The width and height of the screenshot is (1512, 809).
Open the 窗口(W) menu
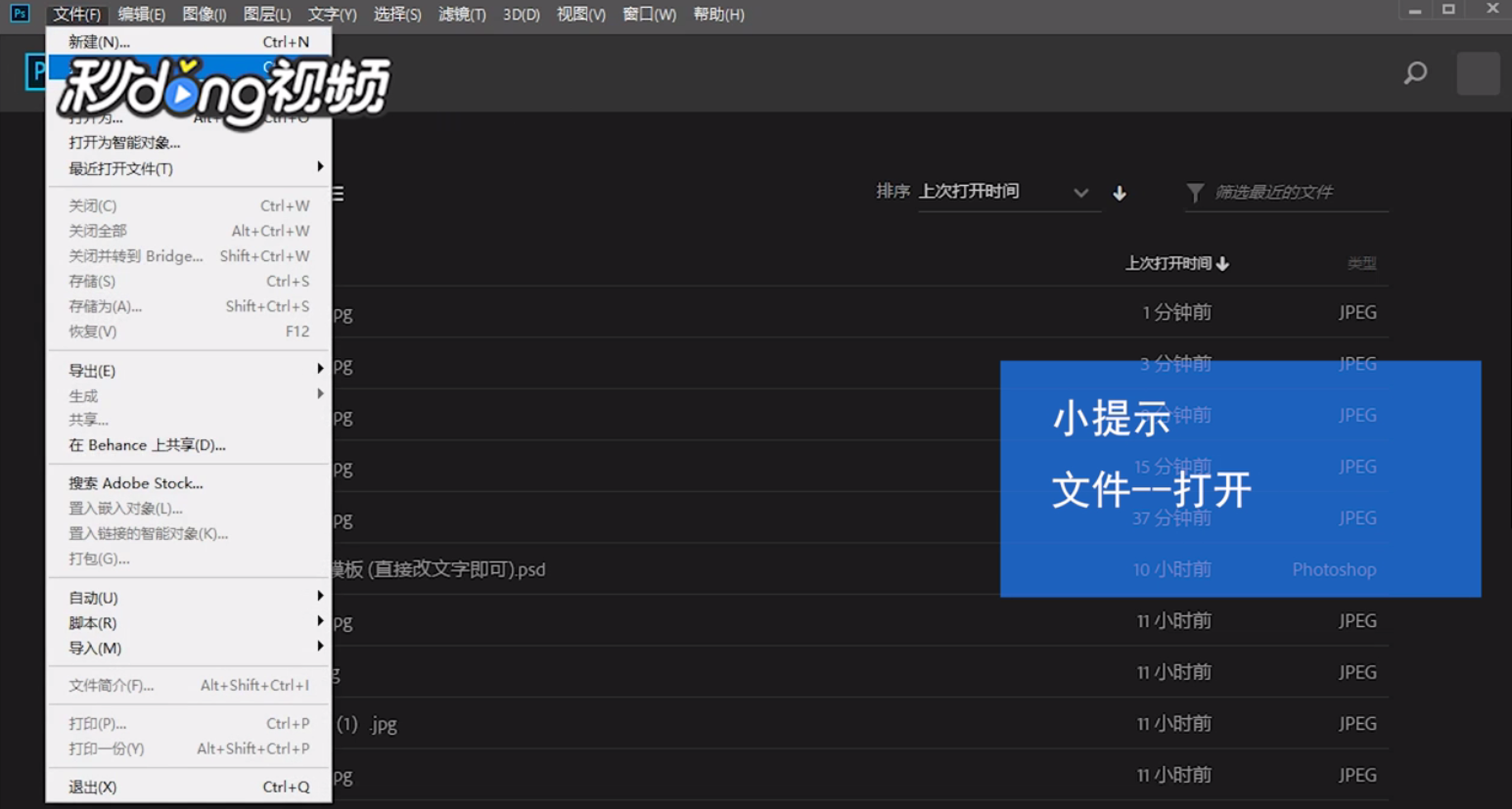pos(649,14)
